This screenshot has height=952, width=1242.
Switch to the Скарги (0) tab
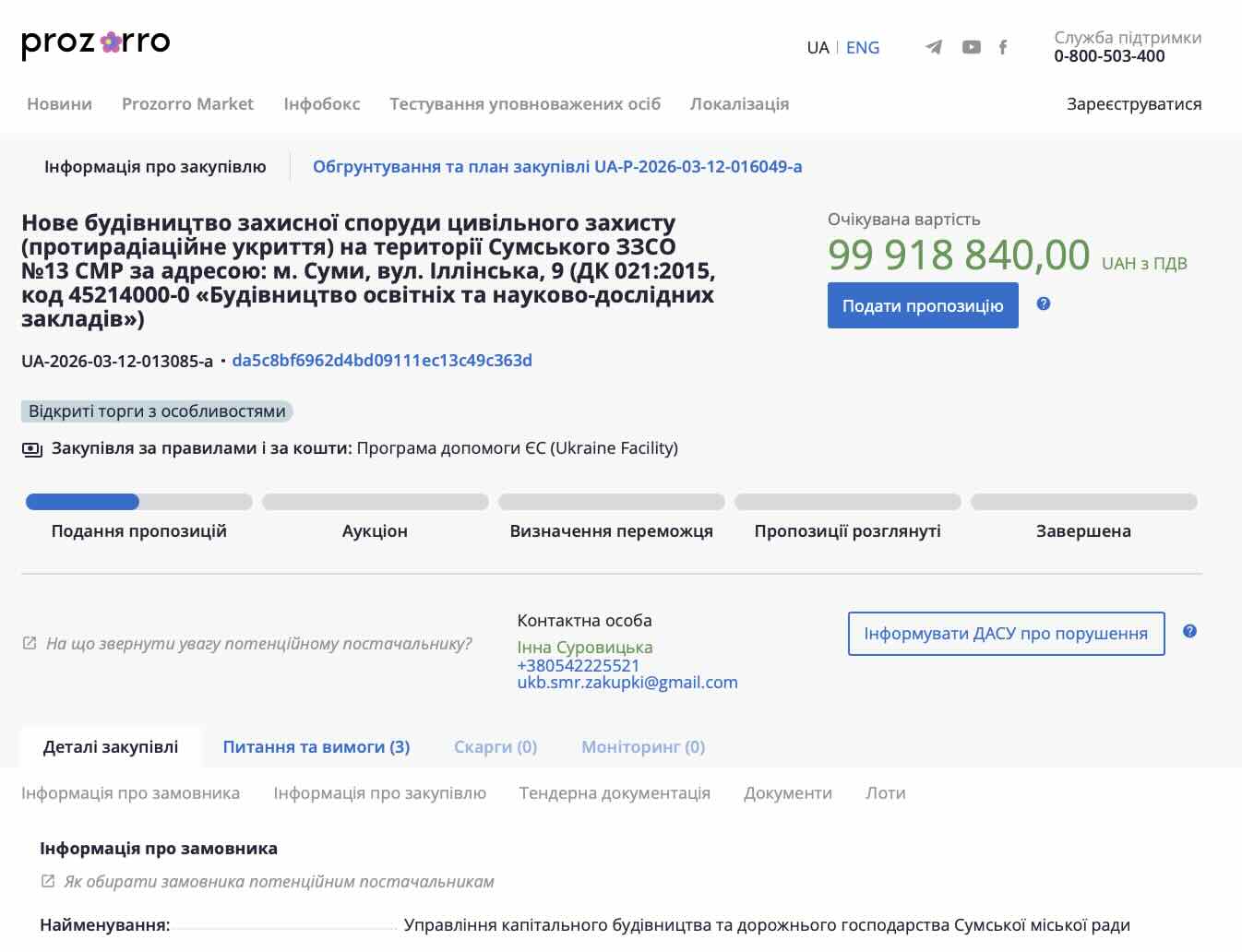pos(495,747)
